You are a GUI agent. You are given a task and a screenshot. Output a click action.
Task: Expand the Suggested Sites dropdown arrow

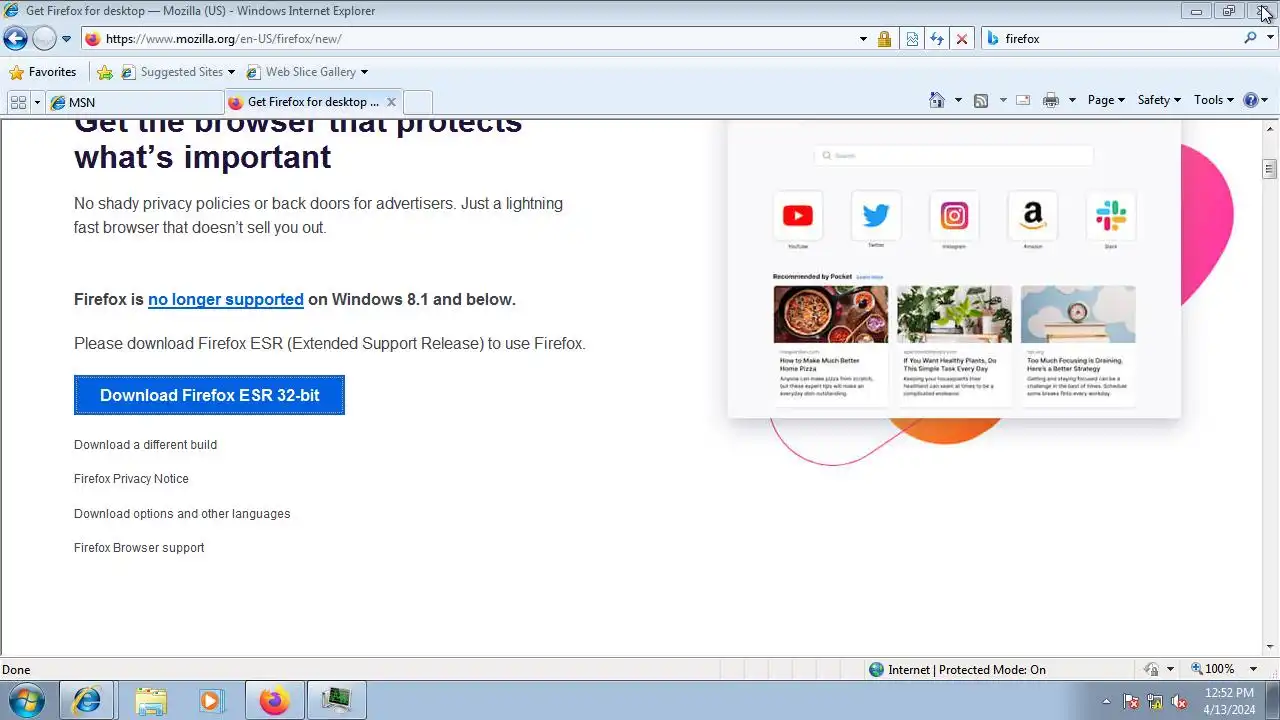(231, 72)
